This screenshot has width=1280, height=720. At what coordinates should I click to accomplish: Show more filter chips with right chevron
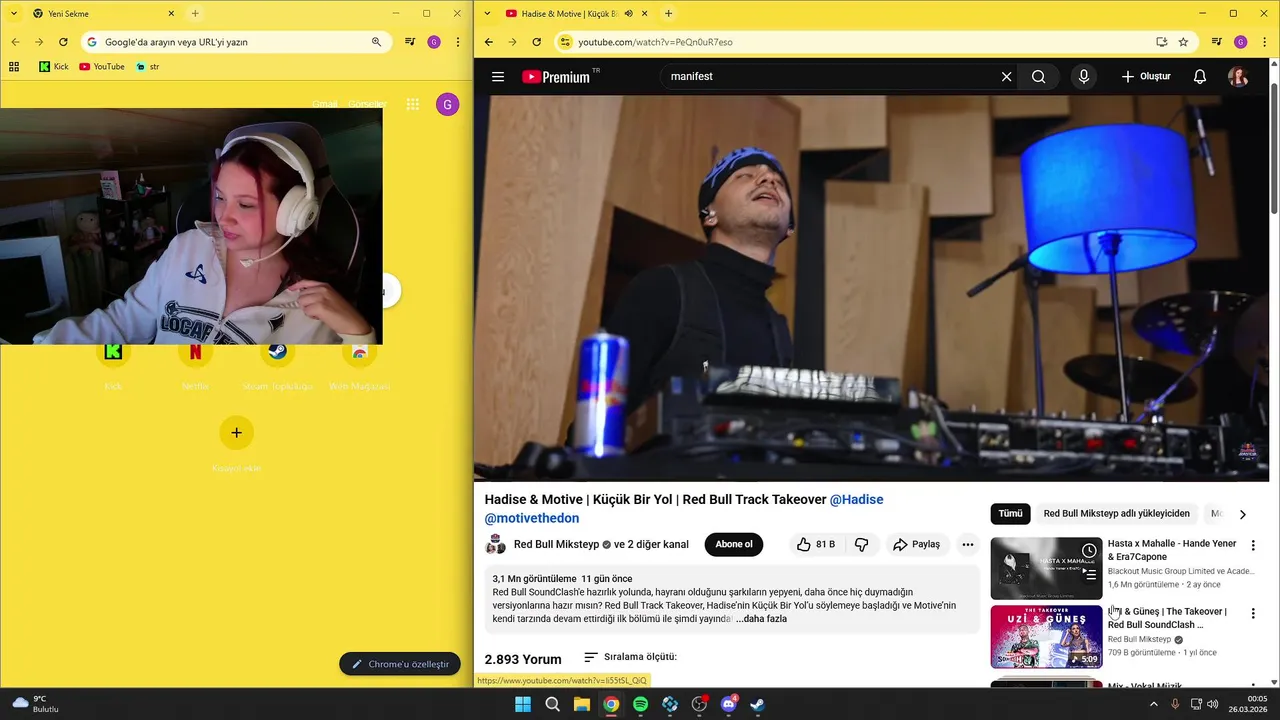[x=1242, y=514]
